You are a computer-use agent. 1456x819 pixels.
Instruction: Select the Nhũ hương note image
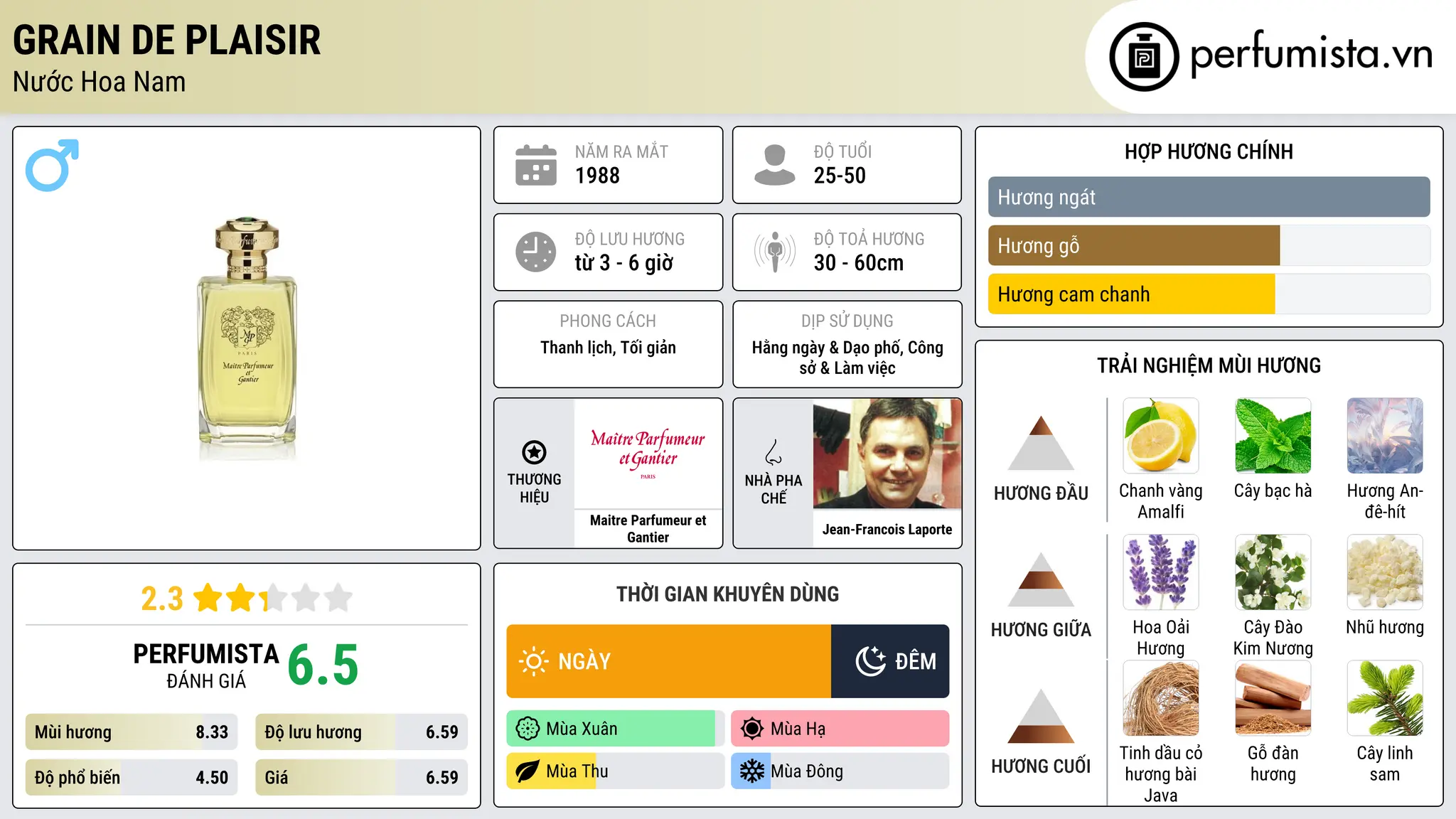click(x=1385, y=572)
